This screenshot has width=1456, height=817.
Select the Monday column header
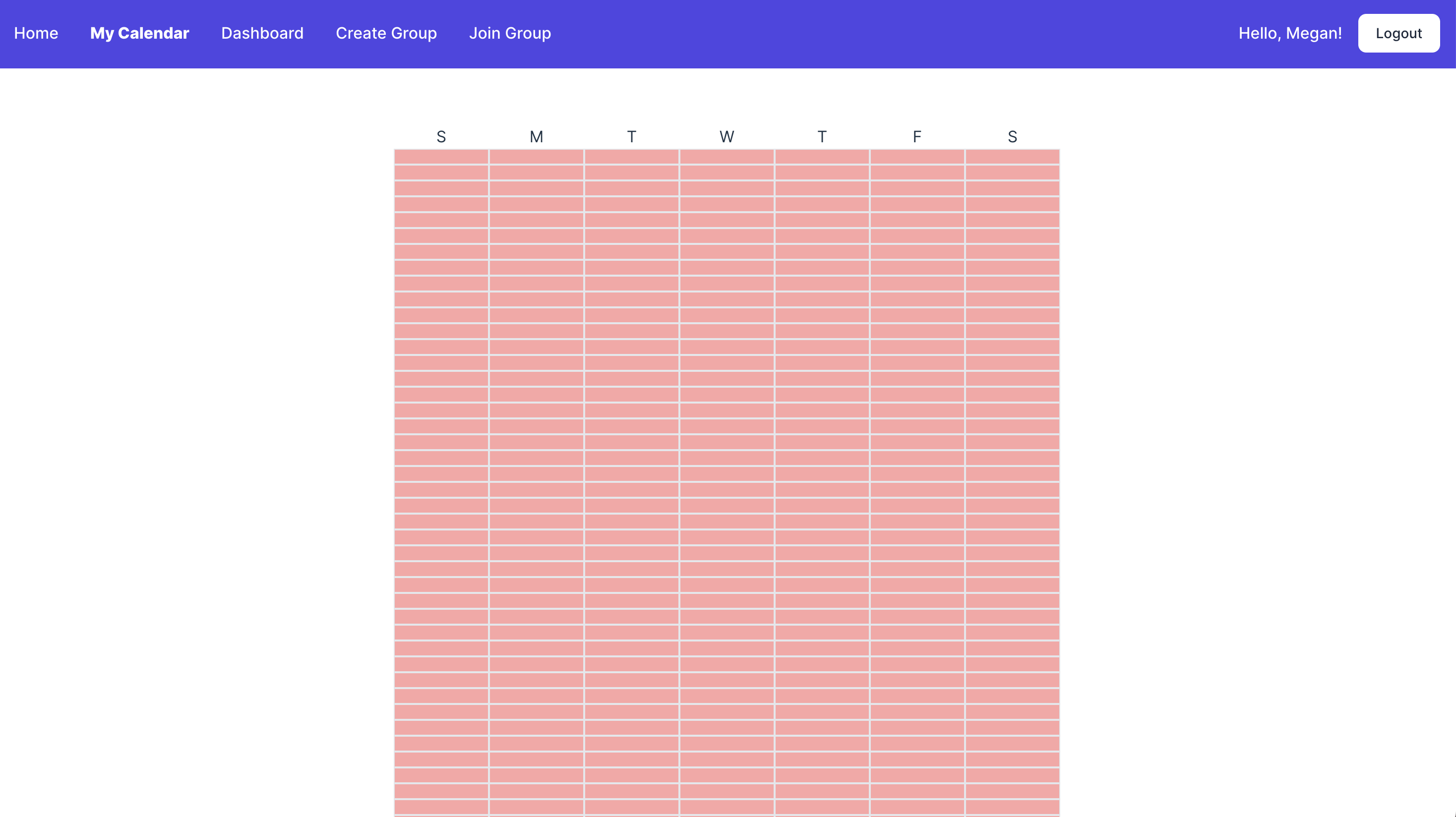click(x=536, y=136)
